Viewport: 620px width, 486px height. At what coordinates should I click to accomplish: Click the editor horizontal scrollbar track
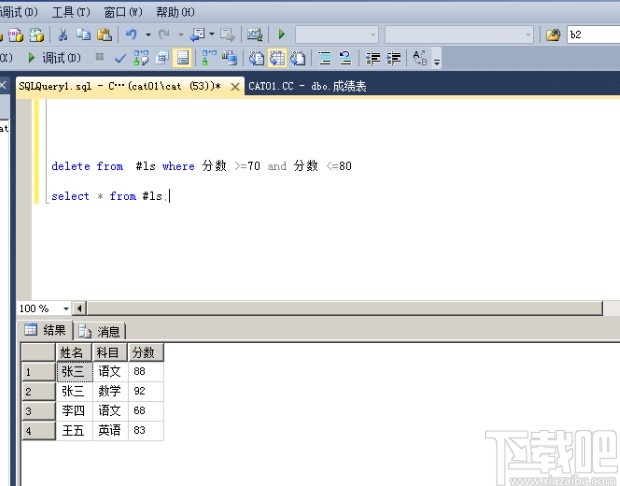[x=344, y=308]
